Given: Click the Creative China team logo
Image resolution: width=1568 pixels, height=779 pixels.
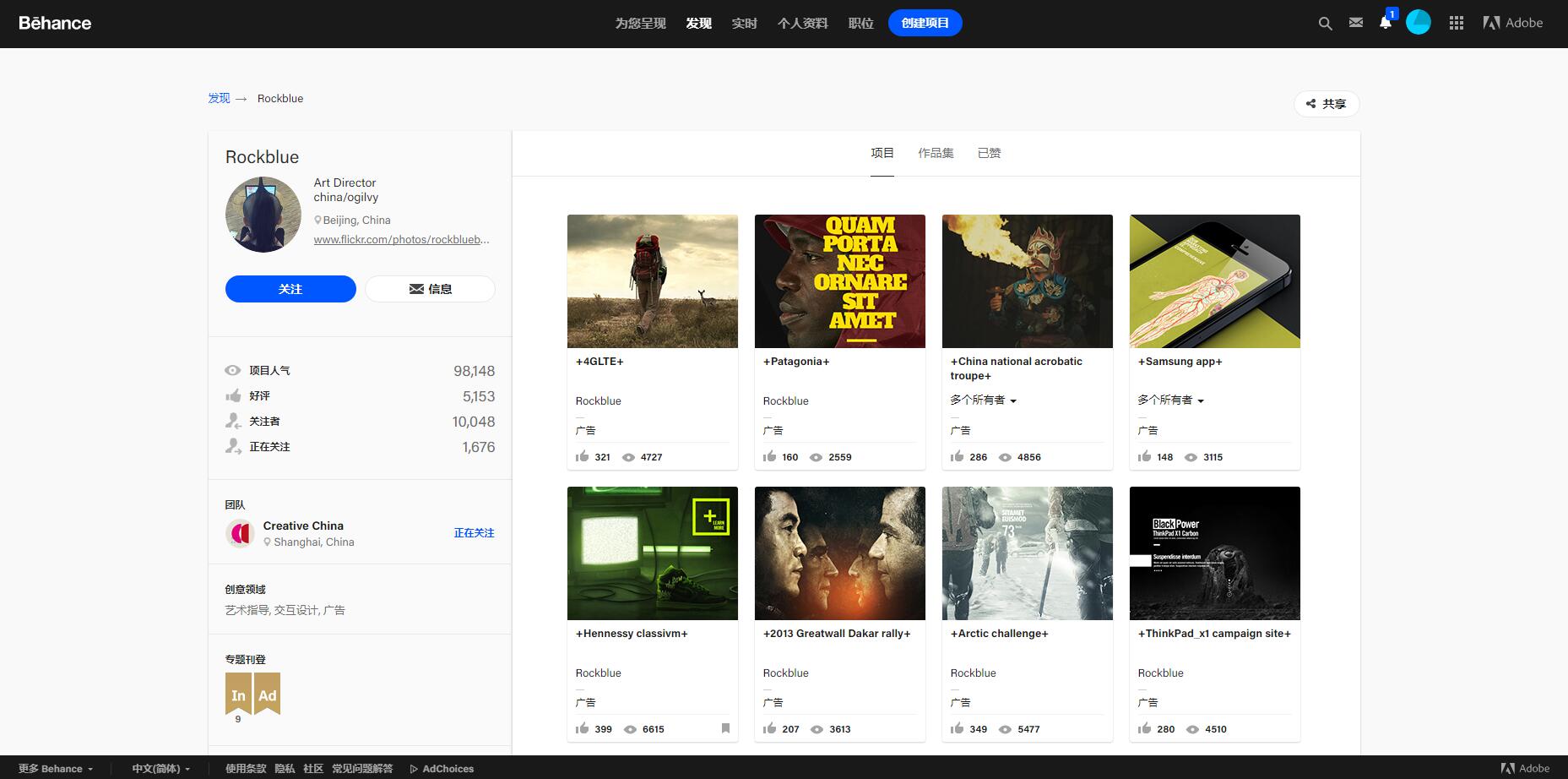Looking at the screenshot, I should [241, 533].
